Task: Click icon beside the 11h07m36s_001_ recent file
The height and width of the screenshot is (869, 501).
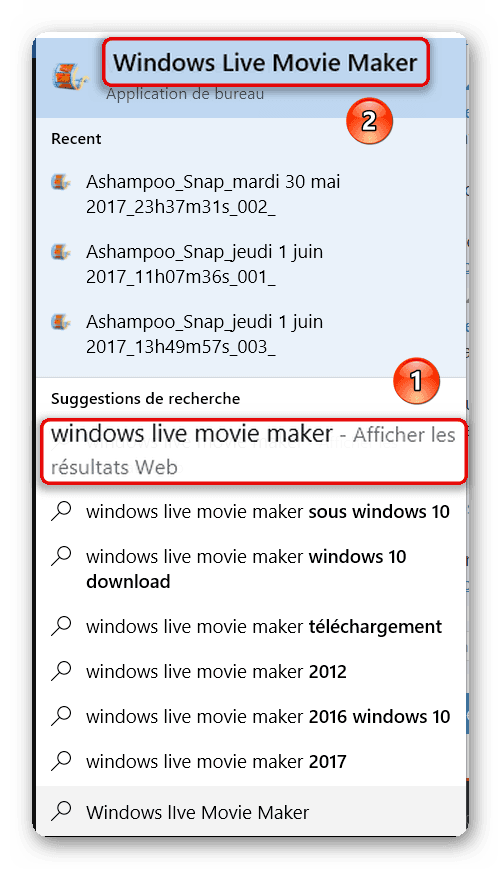Action: [61, 252]
